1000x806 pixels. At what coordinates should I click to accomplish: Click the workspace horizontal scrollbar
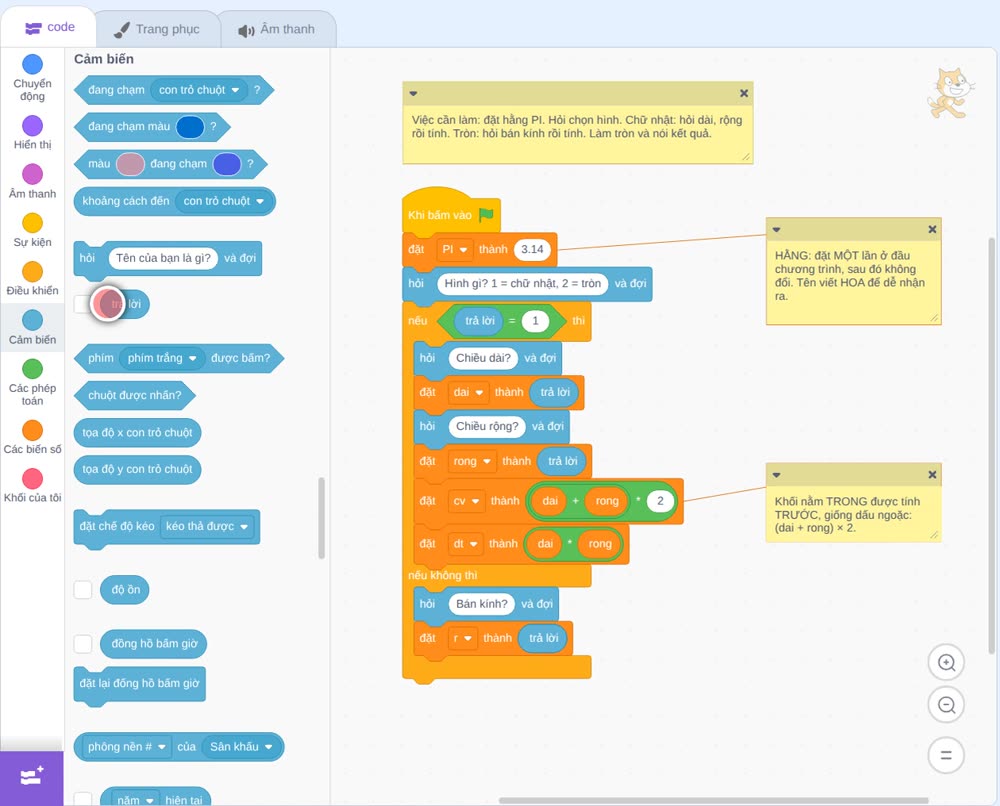coord(713,800)
